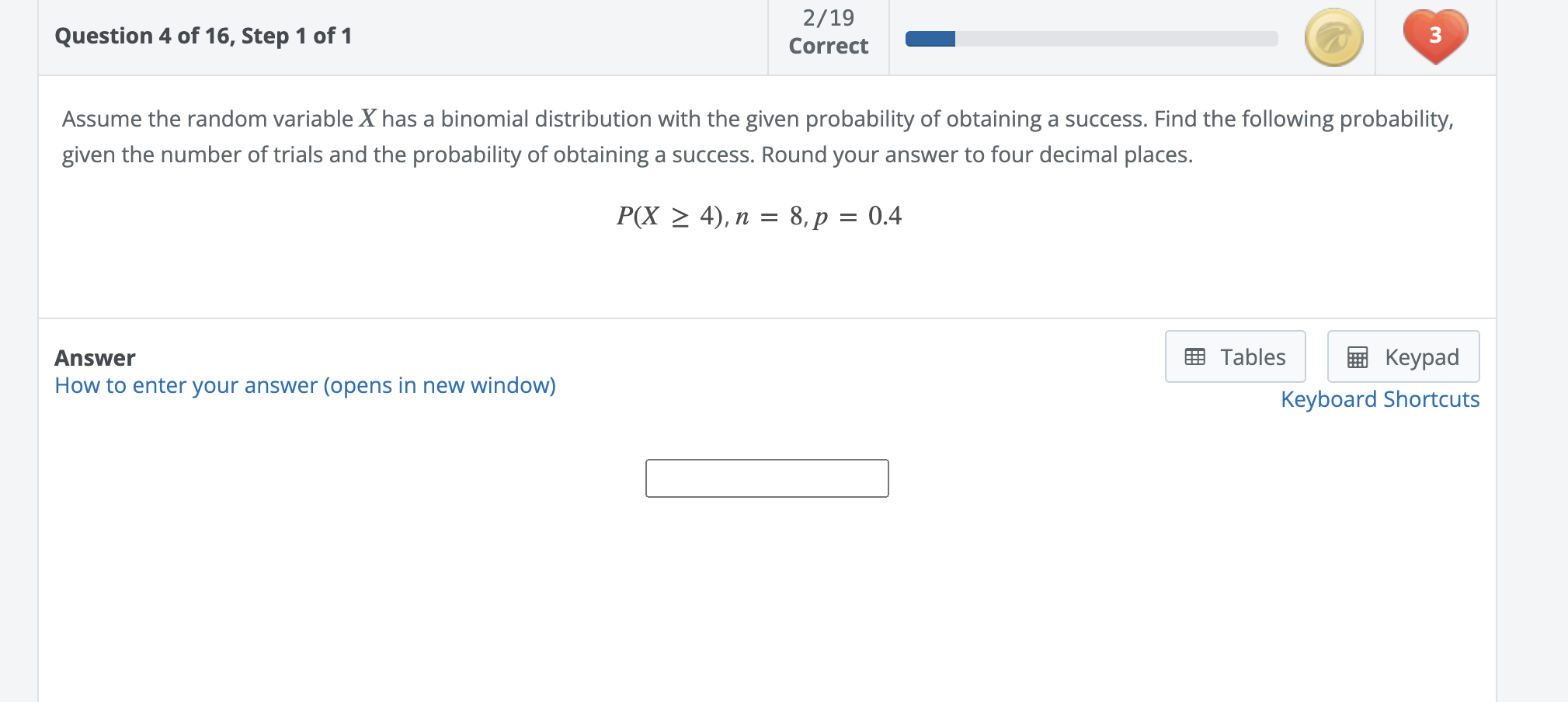Image resolution: width=1568 pixels, height=702 pixels.
Task: Open the Keypad icon for math symbols
Action: coord(1403,356)
